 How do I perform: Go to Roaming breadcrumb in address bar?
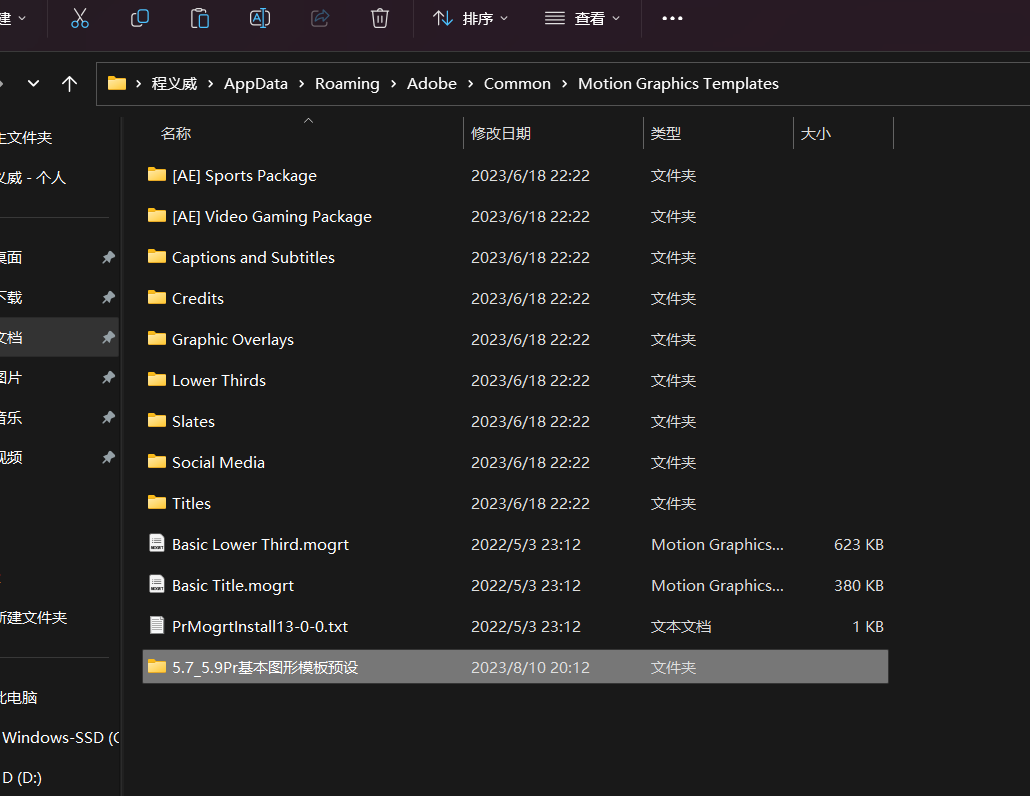point(347,84)
